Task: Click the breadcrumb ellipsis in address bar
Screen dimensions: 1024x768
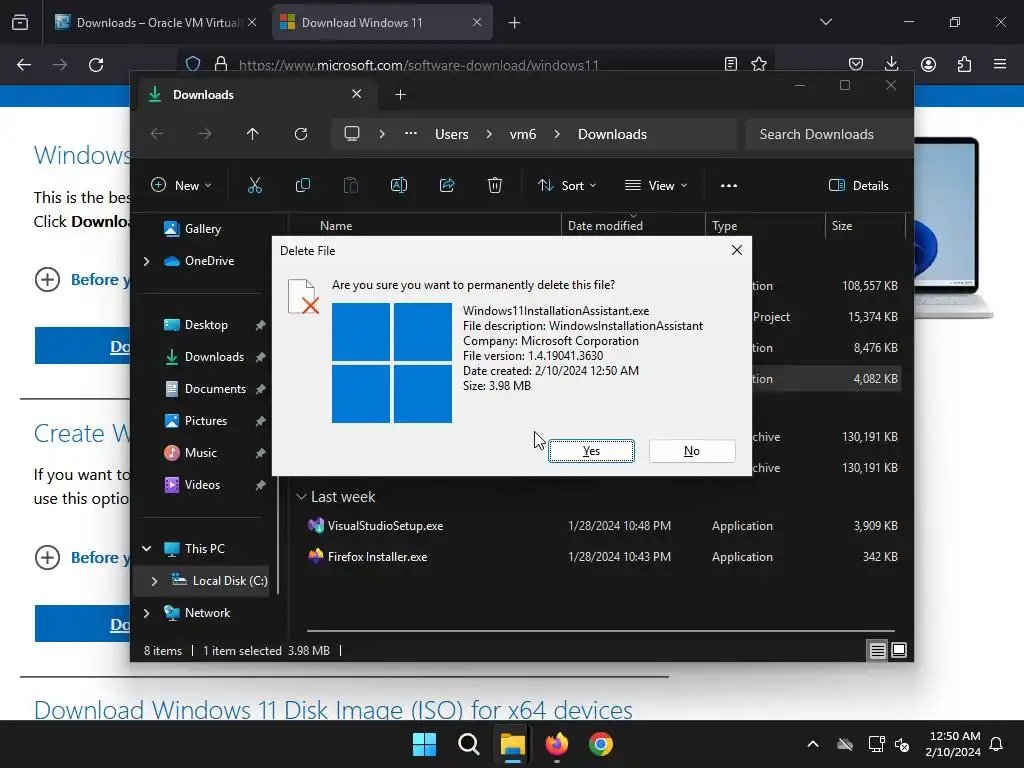Action: pyautogui.click(x=411, y=134)
